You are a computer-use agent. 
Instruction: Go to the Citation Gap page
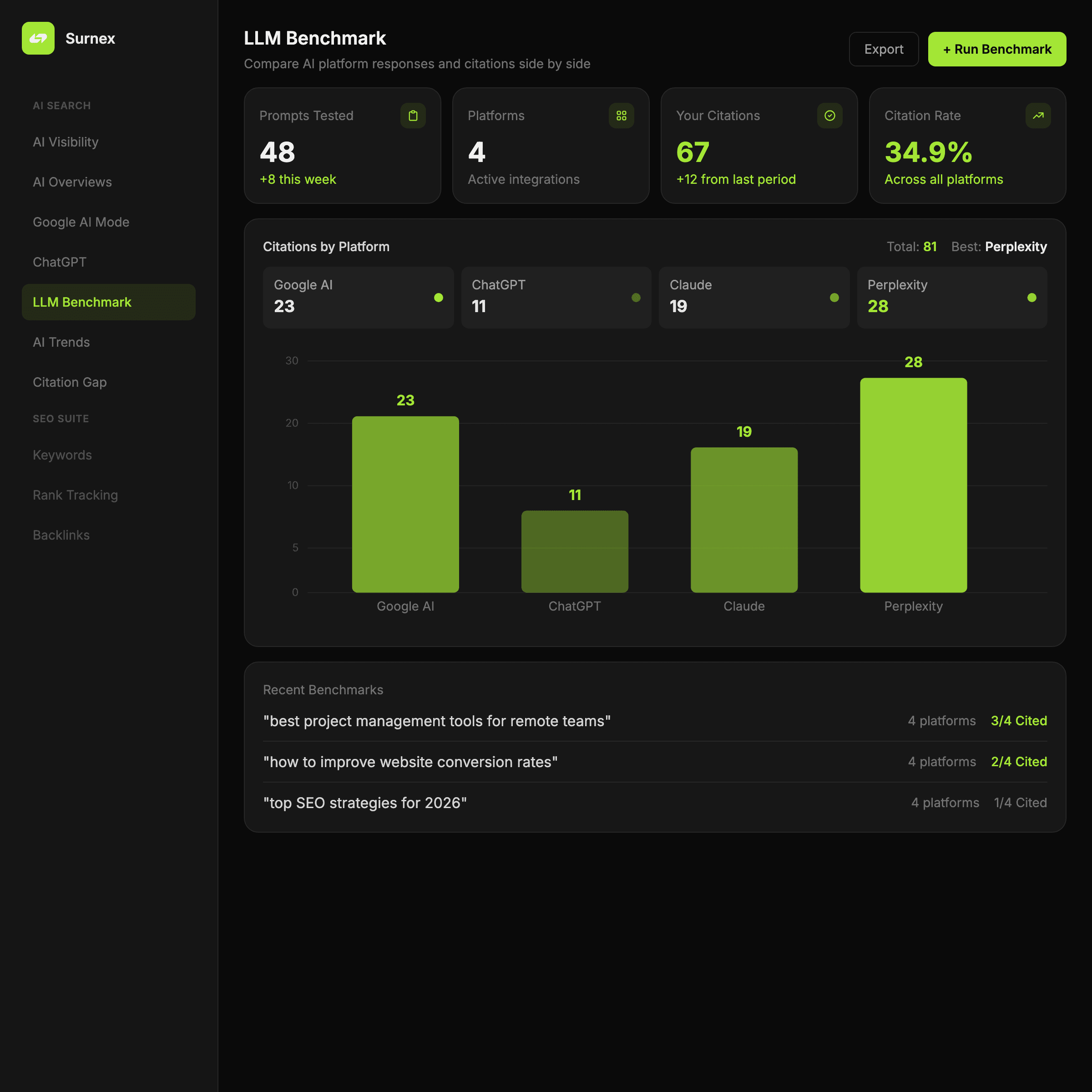(x=70, y=382)
